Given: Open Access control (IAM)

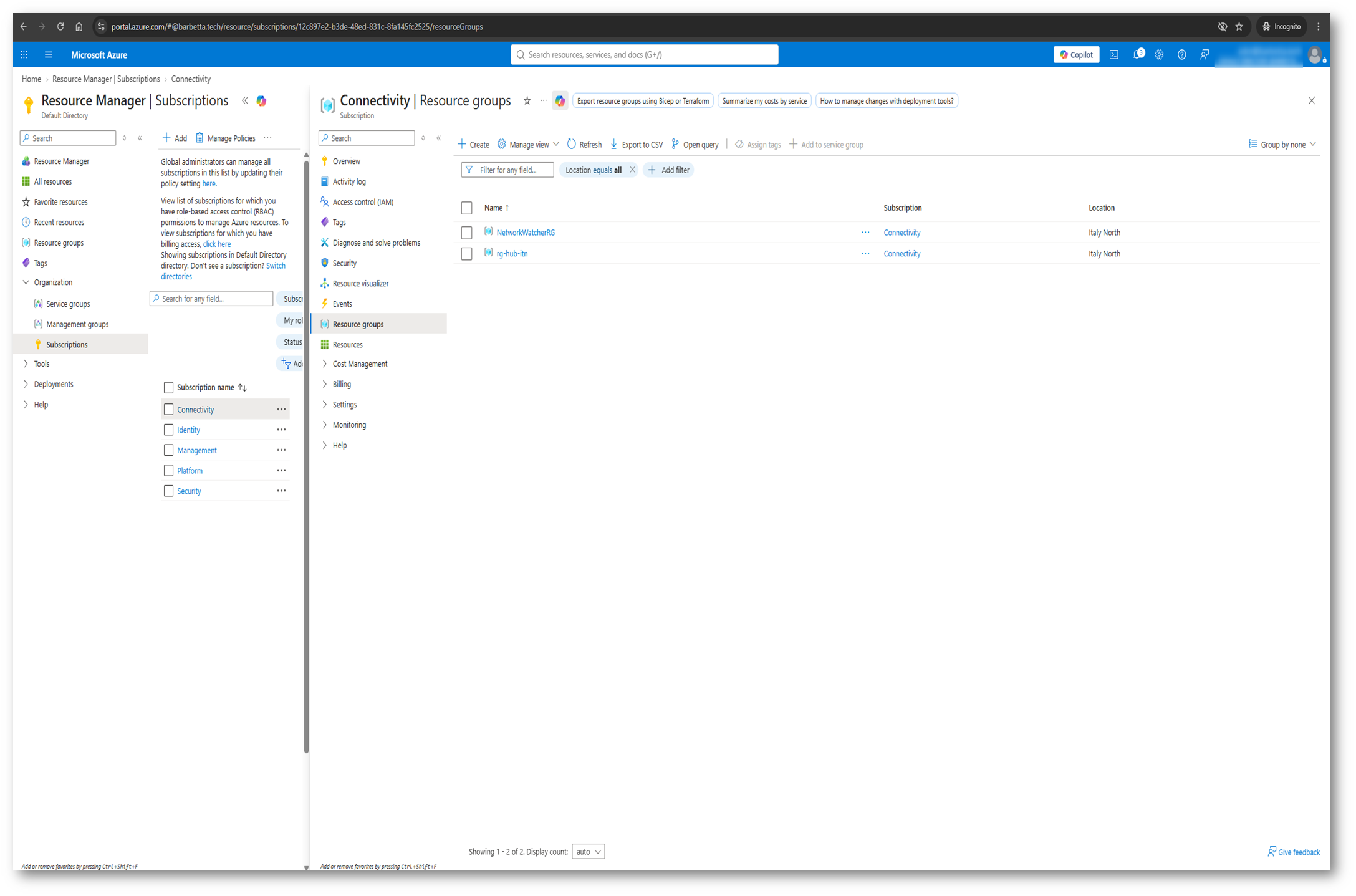Looking at the screenshot, I should coord(363,203).
